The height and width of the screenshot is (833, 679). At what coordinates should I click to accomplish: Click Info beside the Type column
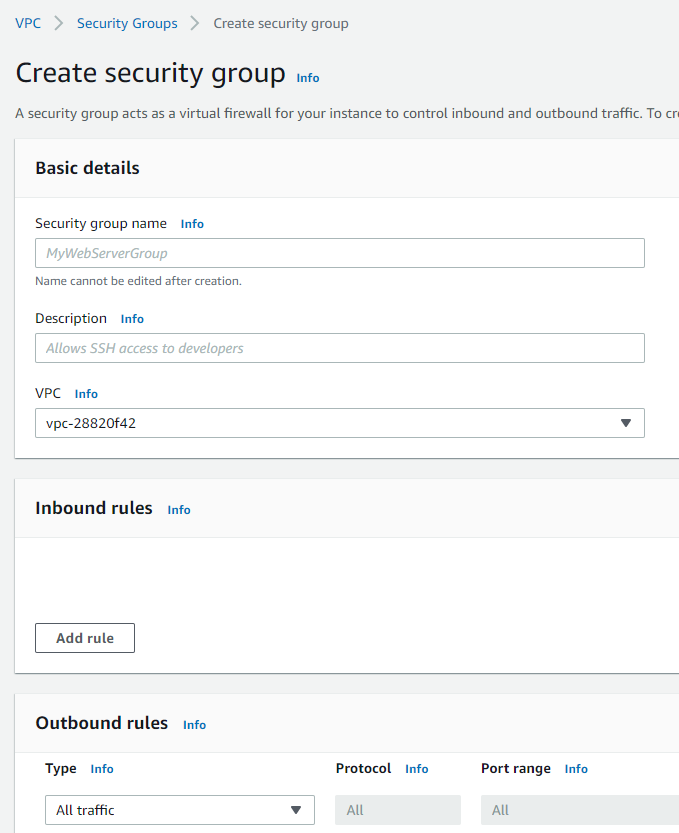coord(102,769)
